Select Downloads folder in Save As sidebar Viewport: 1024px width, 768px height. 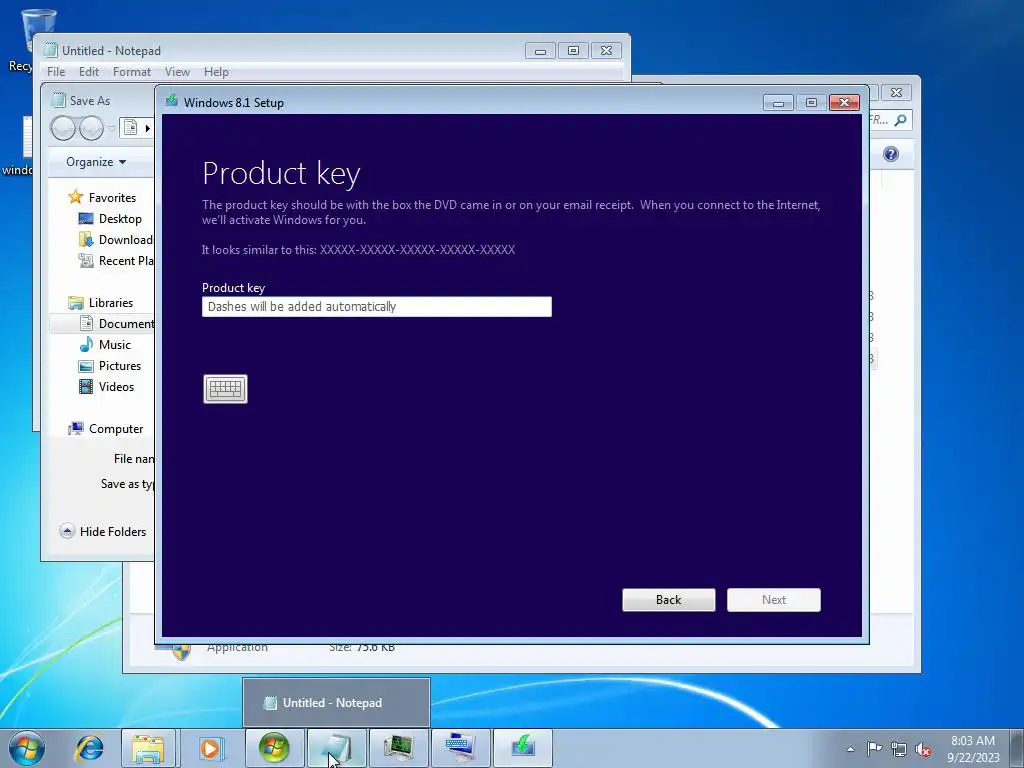(x=115, y=240)
